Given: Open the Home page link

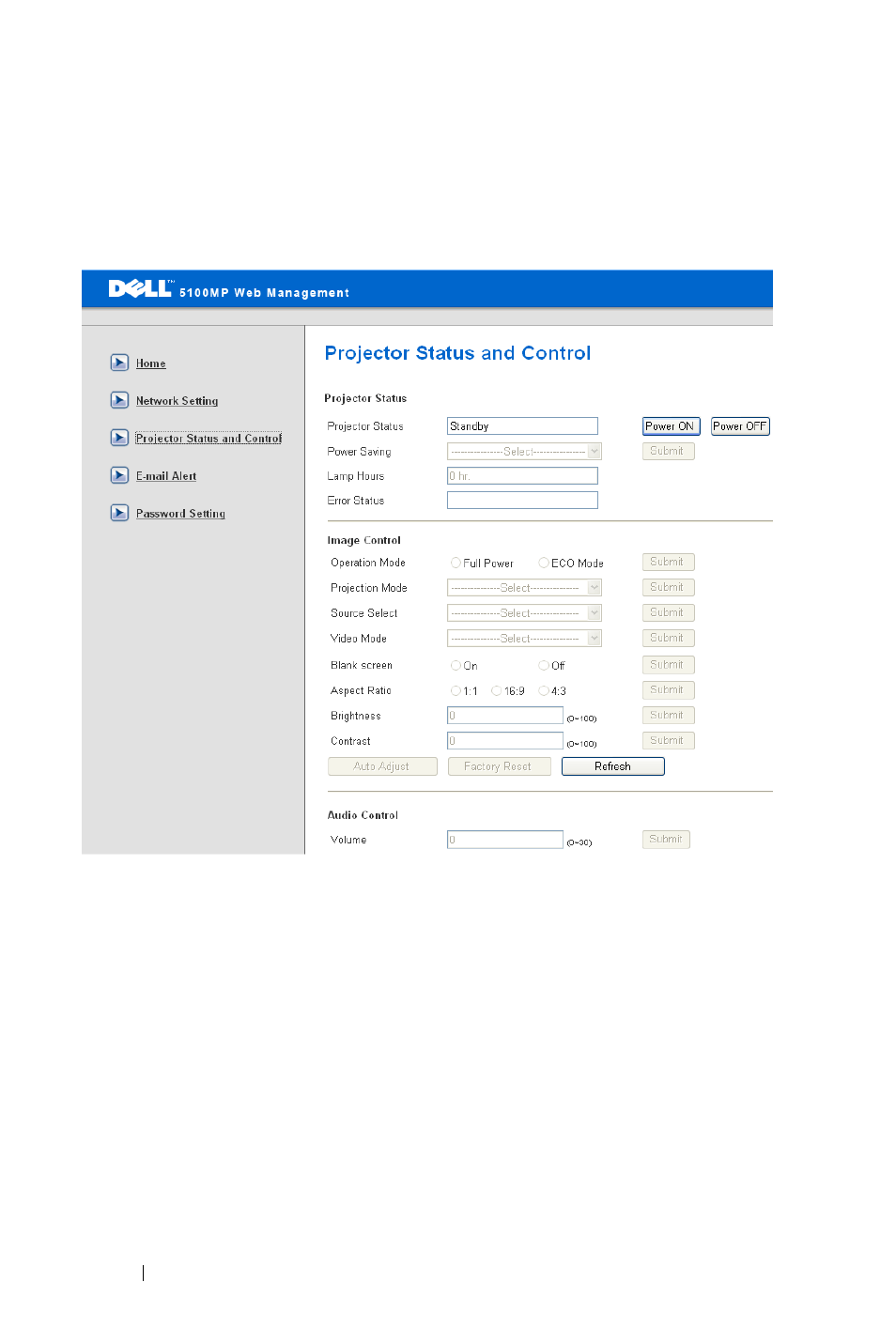Looking at the screenshot, I should point(150,363).
